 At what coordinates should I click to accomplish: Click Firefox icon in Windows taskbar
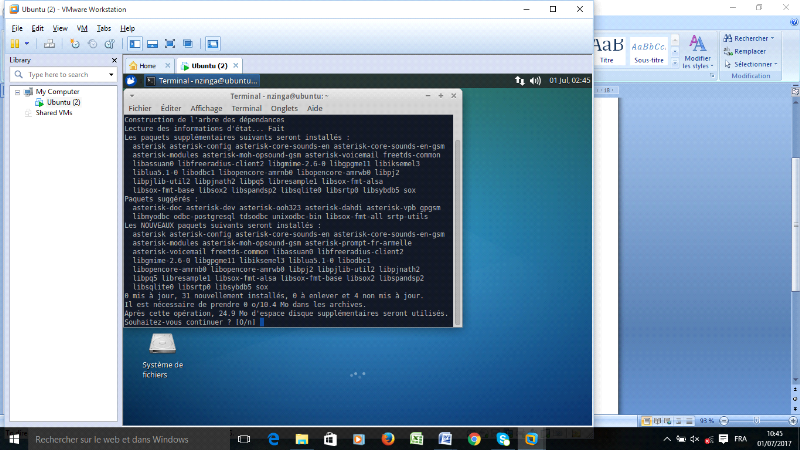pos(388,438)
